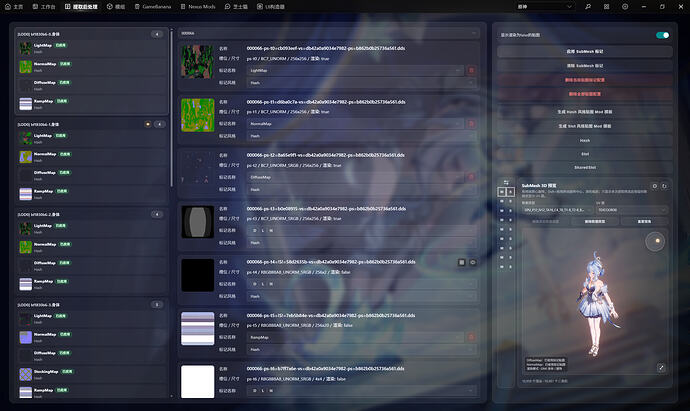Open the Nexus Mods tab
Image resolution: width=690 pixels, height=411 pixels.
click(x=198, y=7)
